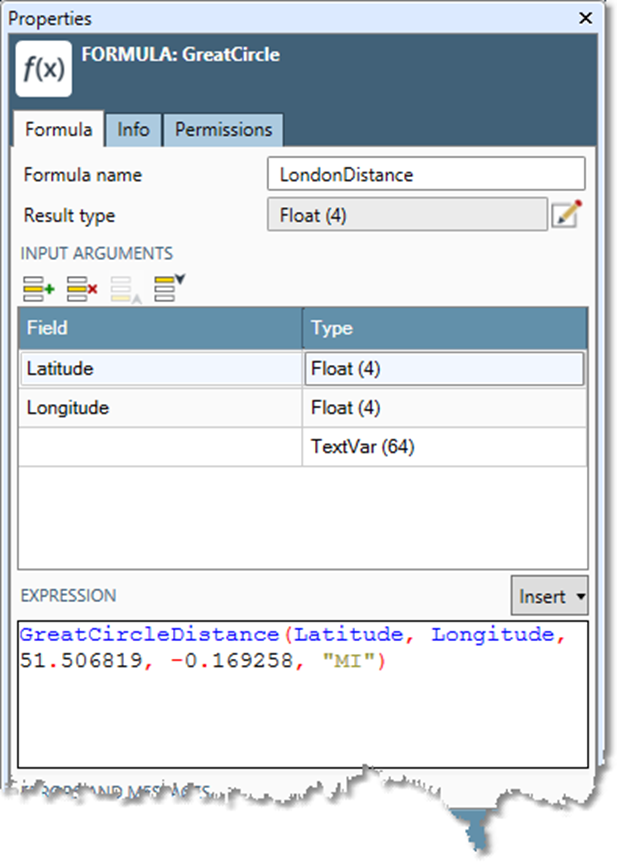
Task: Click the Permissions tab icon area
Action: coord(223,130)
